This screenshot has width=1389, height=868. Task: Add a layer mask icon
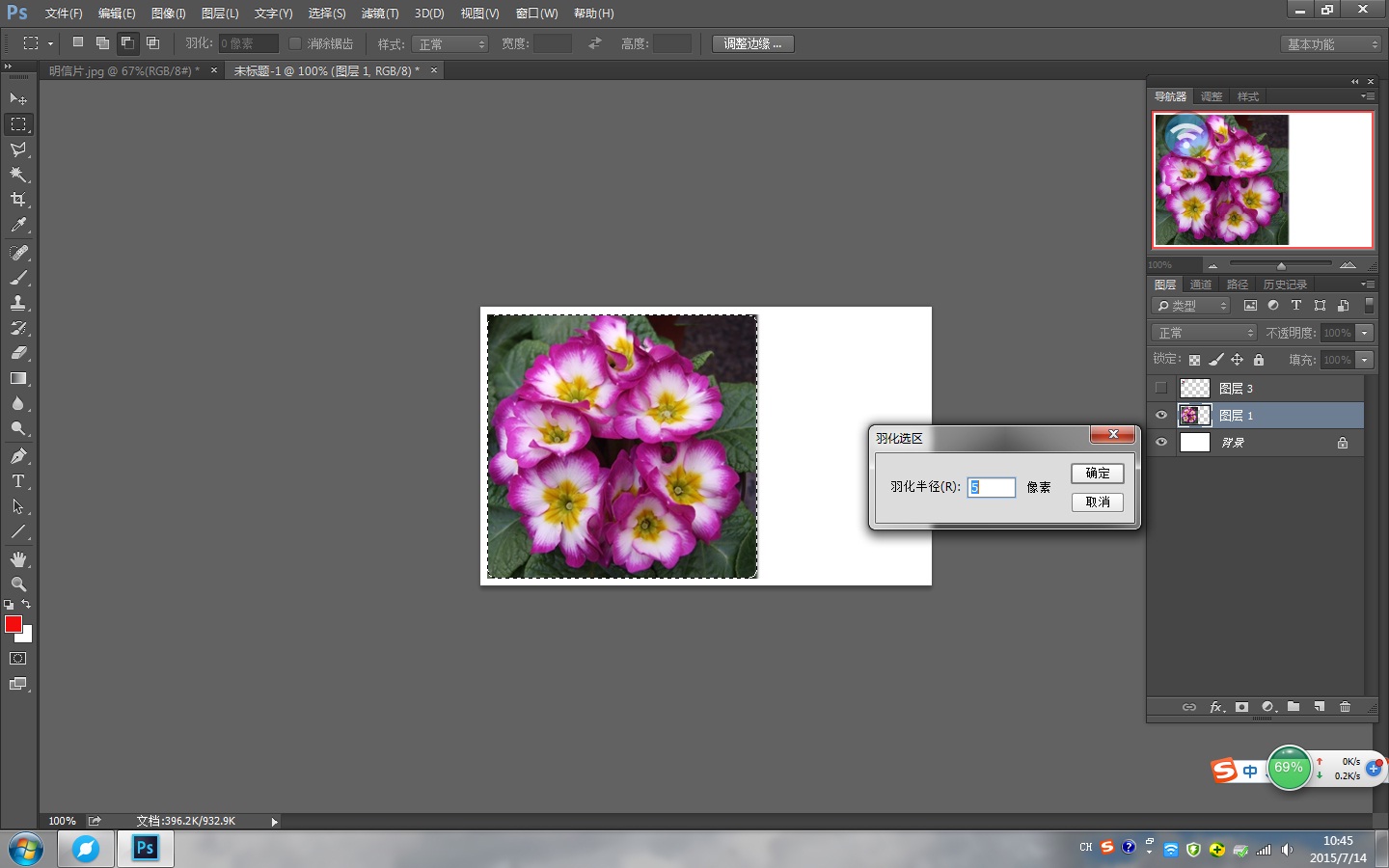[x=1242, y=707]
